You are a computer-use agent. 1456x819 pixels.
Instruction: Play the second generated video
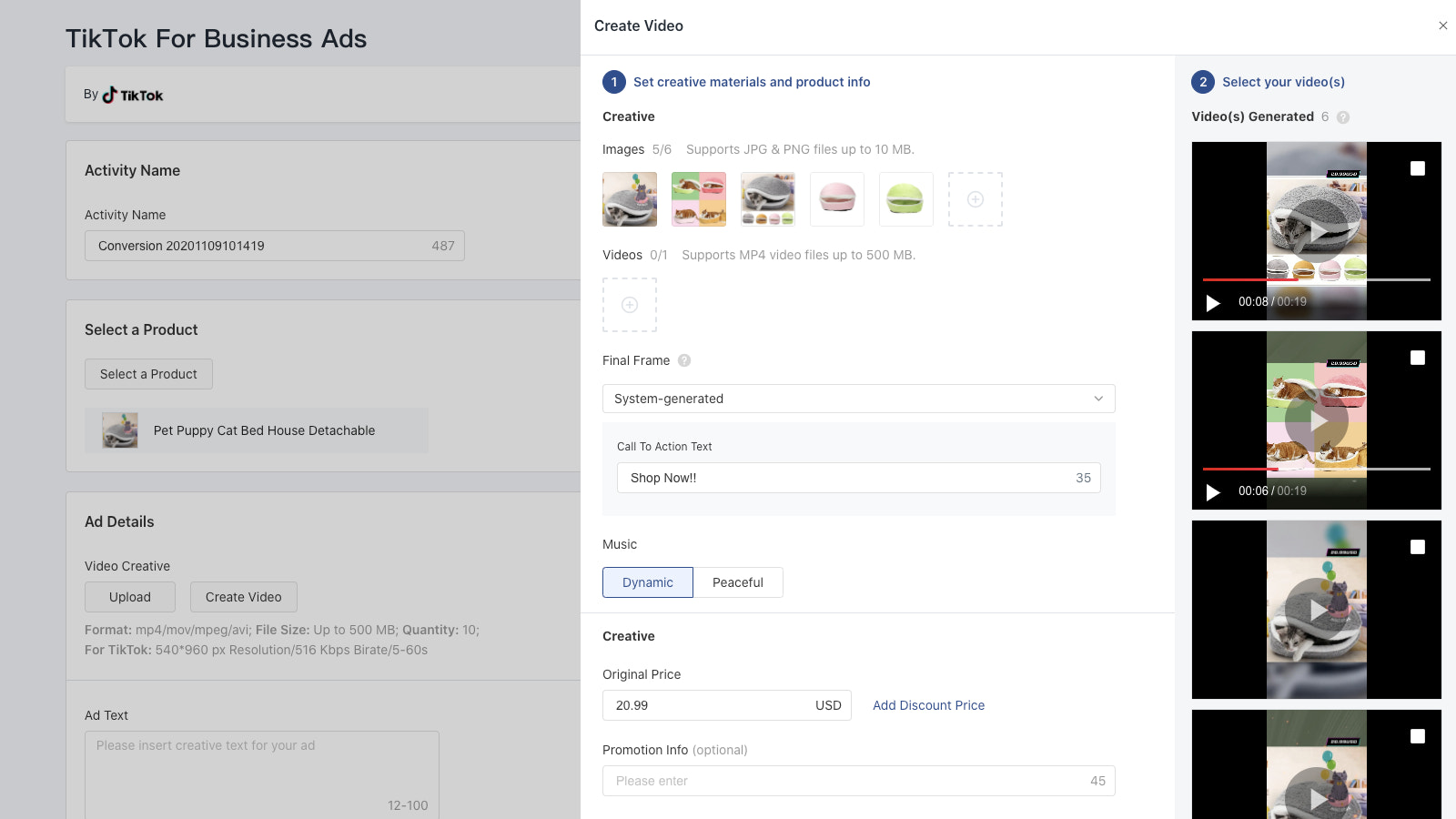1213,491
